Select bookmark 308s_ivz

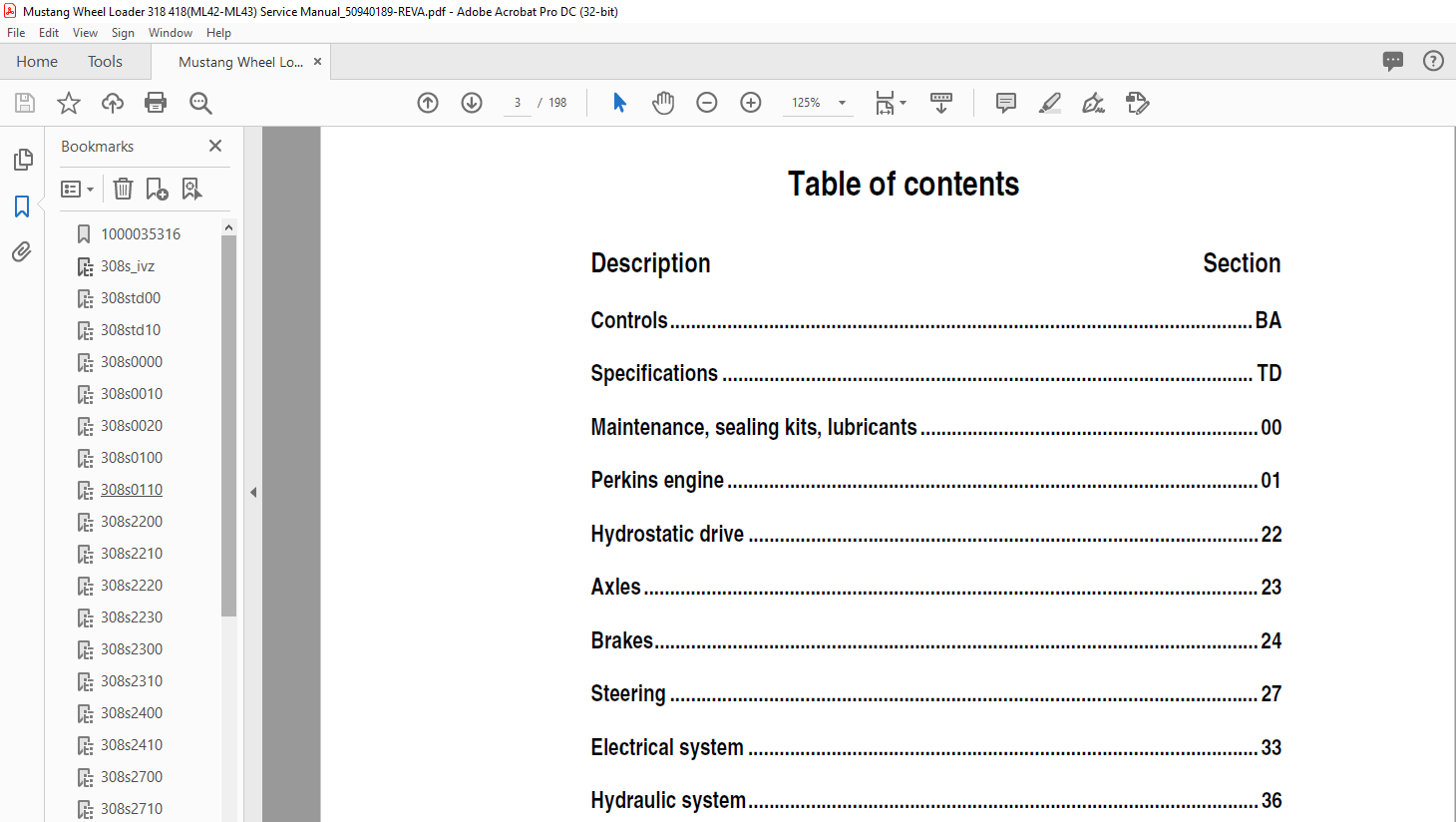(128, 266)
